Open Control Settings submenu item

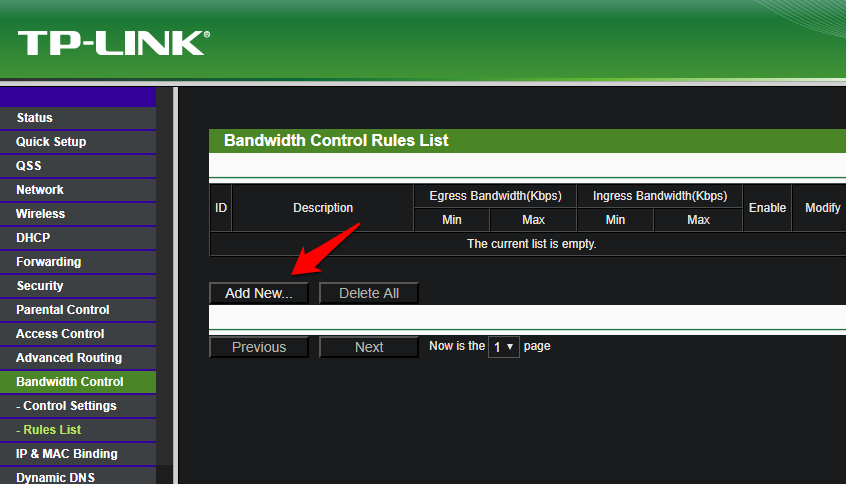coord(78,406)
